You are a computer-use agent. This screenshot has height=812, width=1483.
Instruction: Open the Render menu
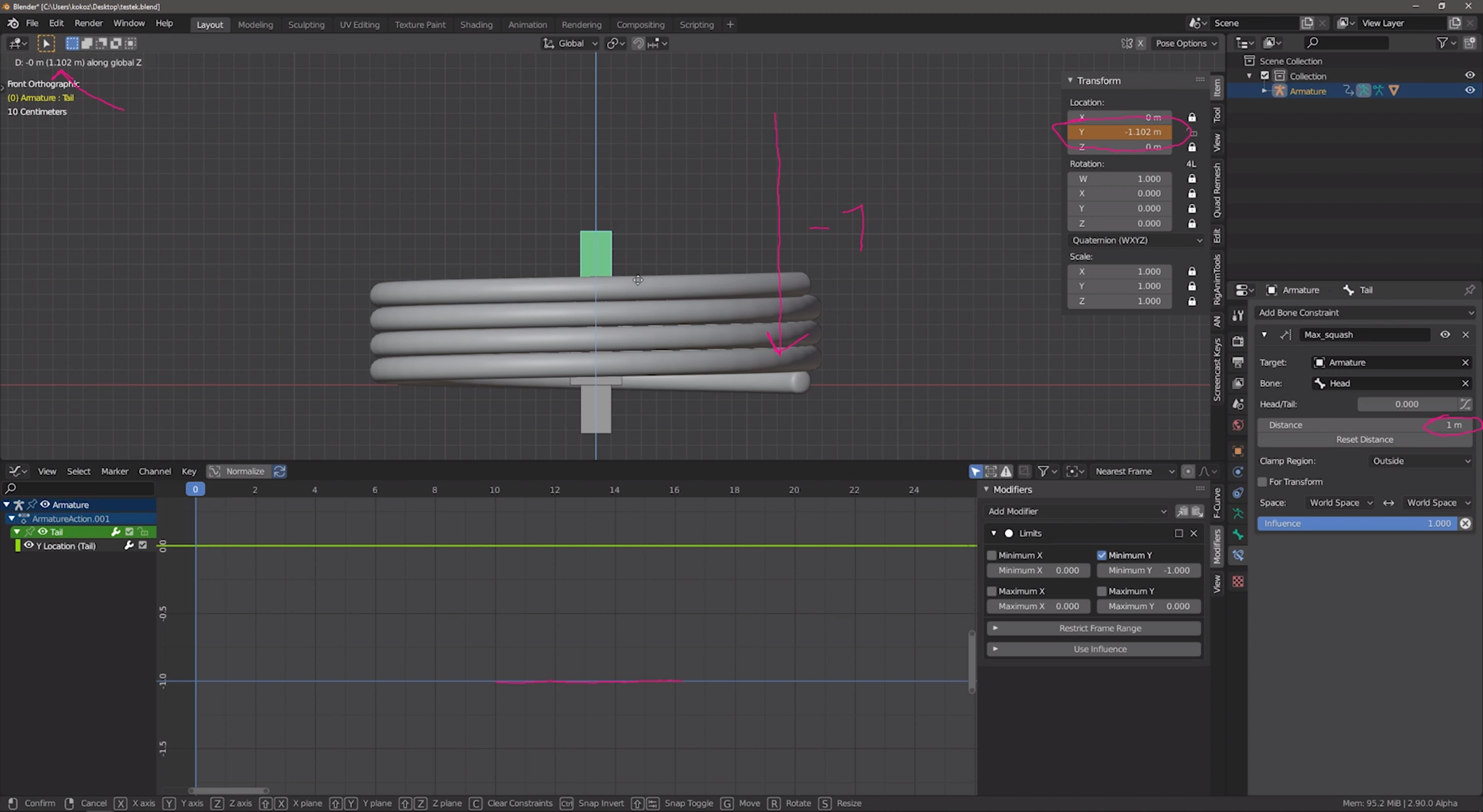click(x=89, y=23)
